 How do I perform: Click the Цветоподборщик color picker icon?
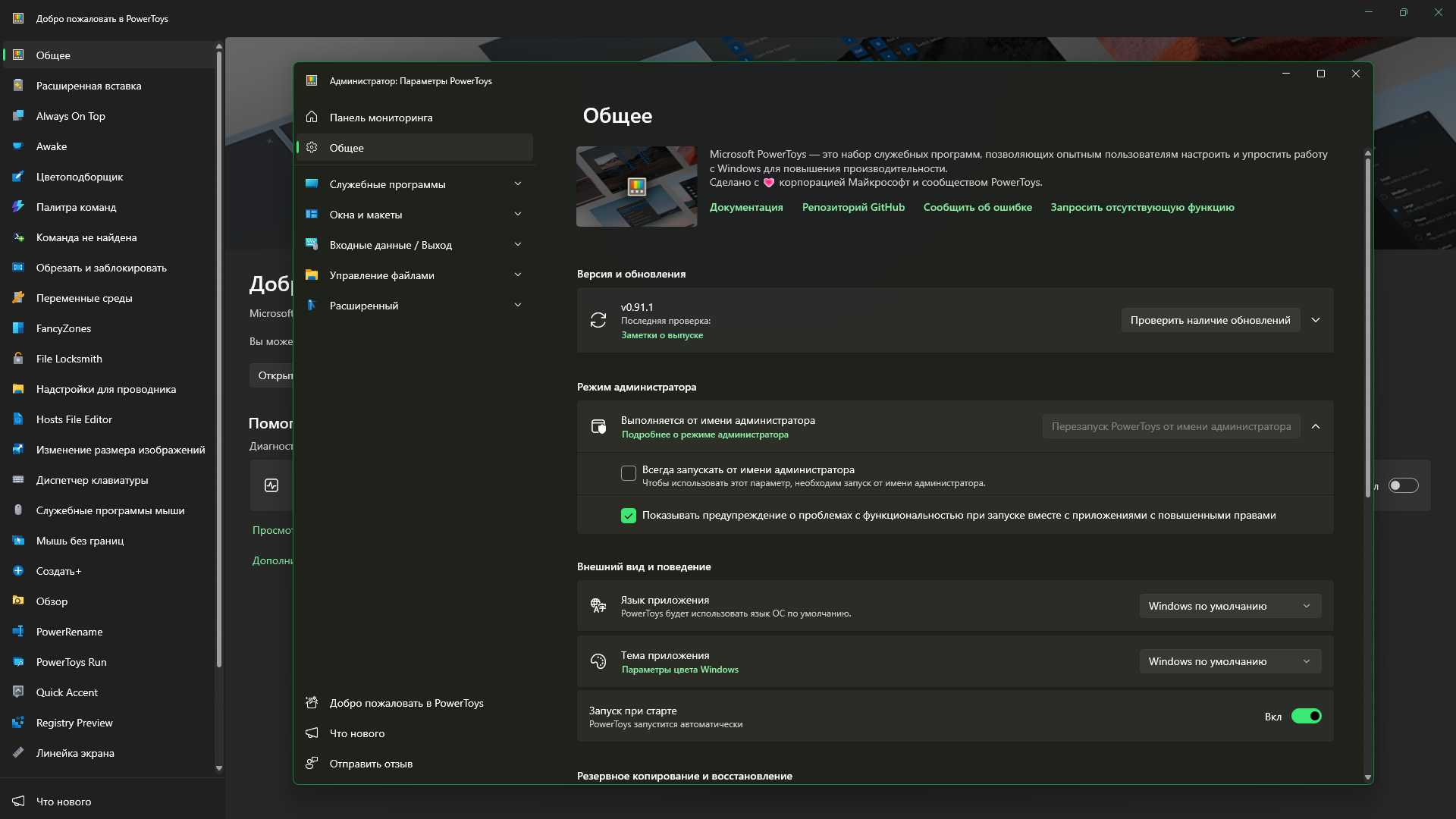(x=18, y=177)
